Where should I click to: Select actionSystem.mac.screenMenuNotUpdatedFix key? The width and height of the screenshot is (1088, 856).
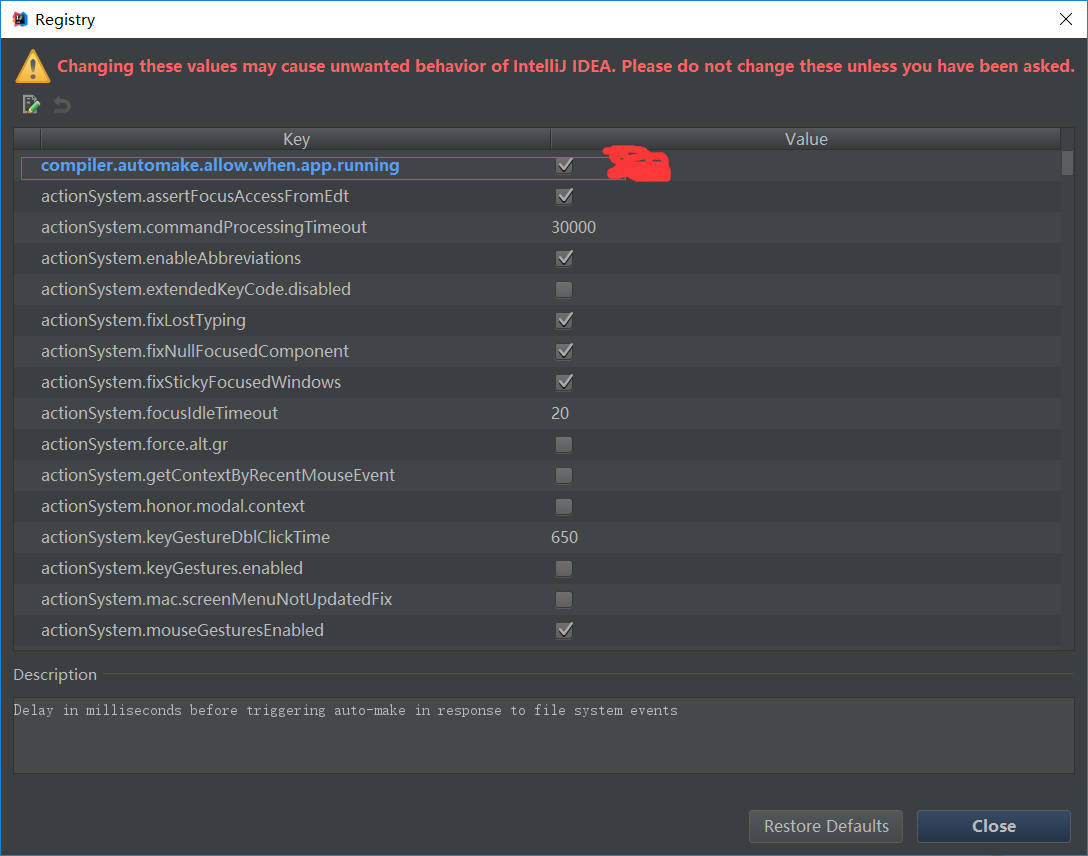tap(216, 599)
